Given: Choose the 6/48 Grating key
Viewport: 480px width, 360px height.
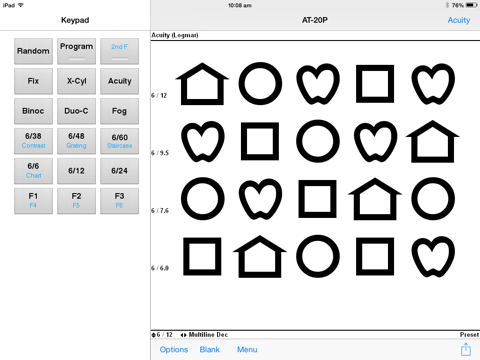Looking at the screenshot, I should (x=76, y=141).
